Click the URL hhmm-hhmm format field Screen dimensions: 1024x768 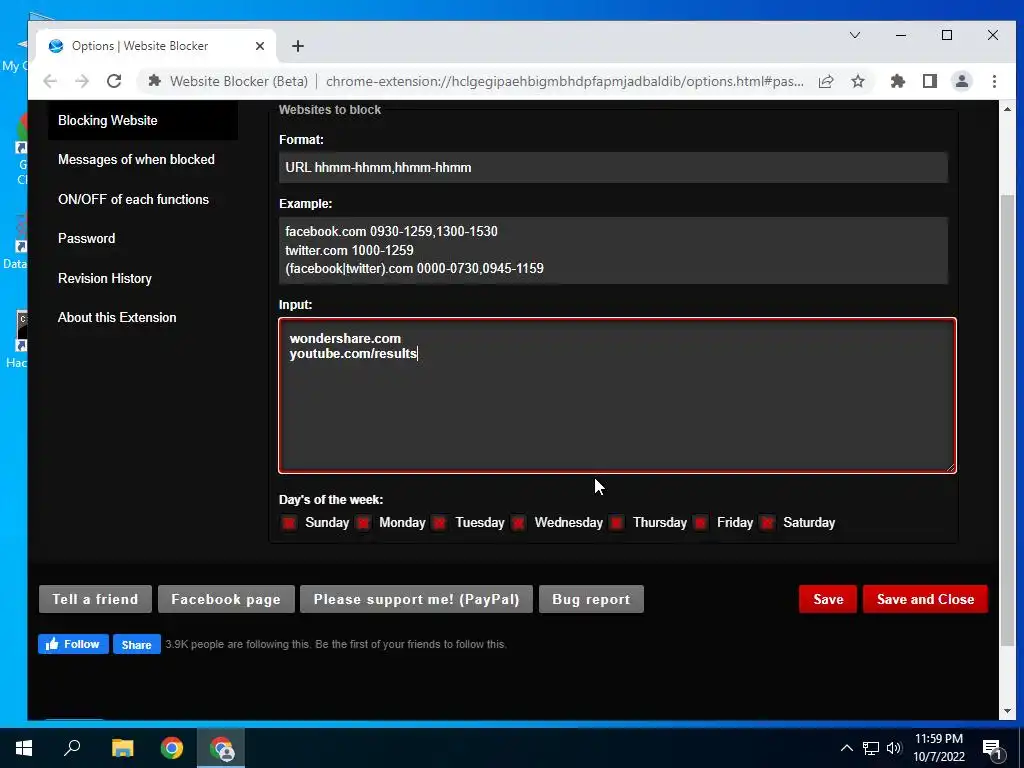(x=613, y=168)
